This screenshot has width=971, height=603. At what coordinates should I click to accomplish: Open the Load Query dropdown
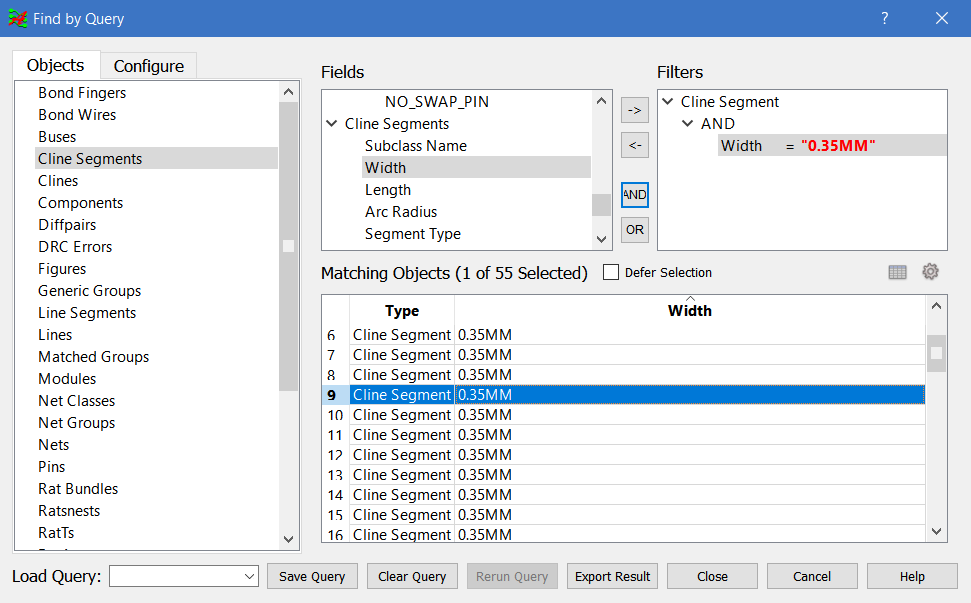(x=250, y=576)
